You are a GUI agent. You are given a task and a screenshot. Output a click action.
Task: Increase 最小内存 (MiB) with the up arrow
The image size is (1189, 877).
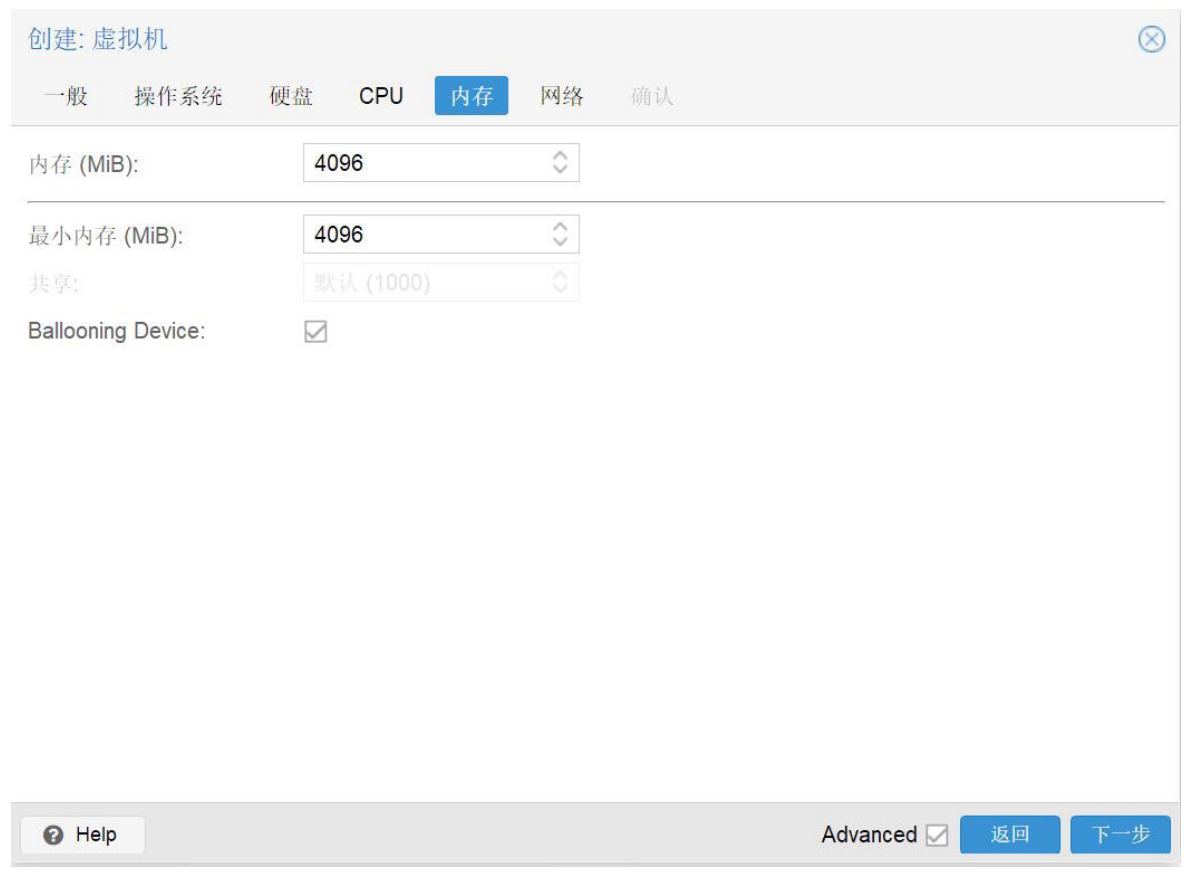561,228
